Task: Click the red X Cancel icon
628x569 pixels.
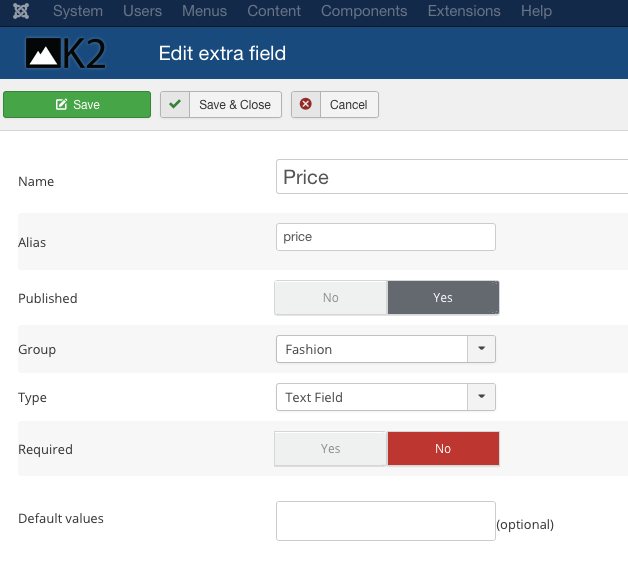Action: coord(306,104)
